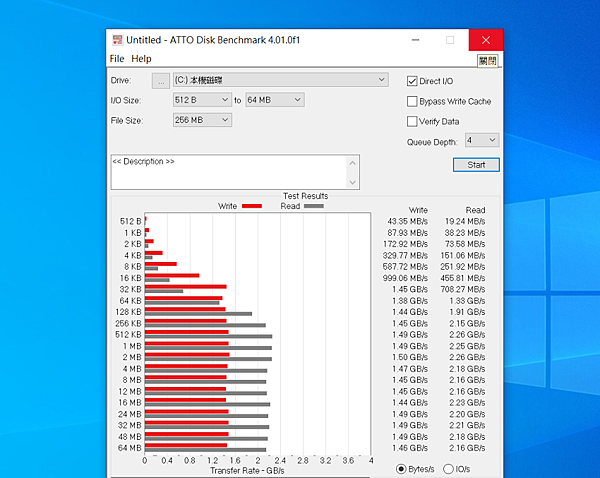Image resolution: width=600 pixels, height=478 pixels.
Task: Click the 1 KB row label in chart
Action: 133,233
